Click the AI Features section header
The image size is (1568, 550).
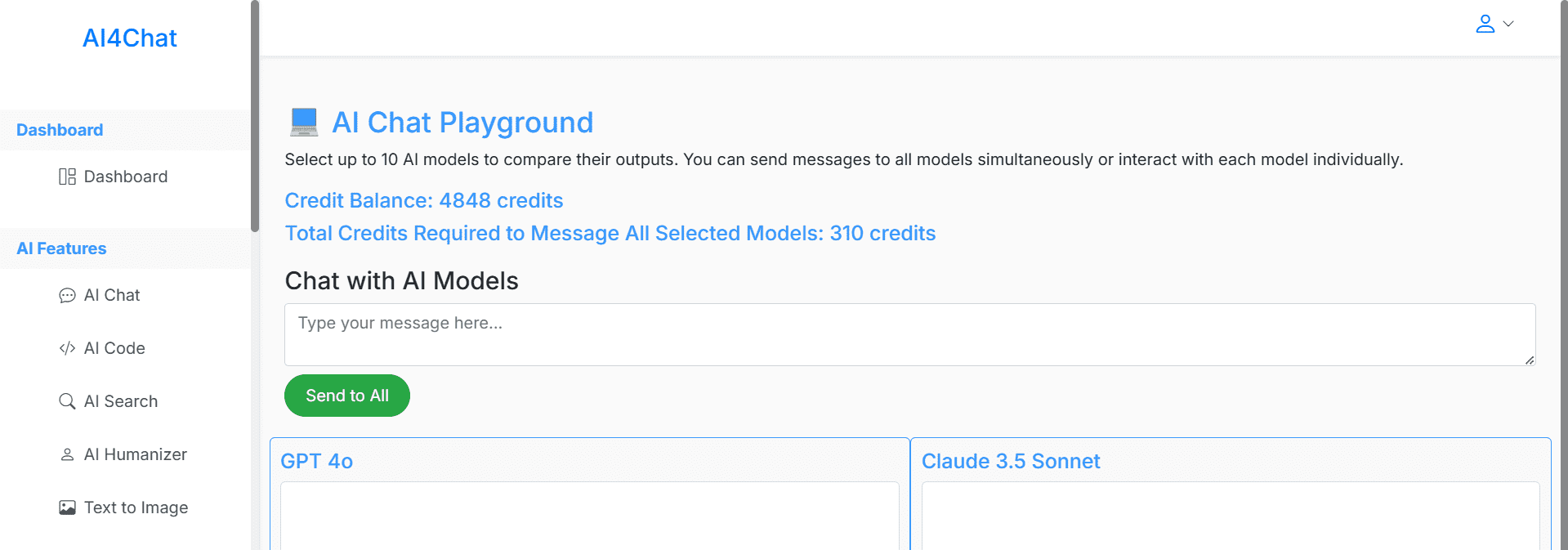[61, 248]
